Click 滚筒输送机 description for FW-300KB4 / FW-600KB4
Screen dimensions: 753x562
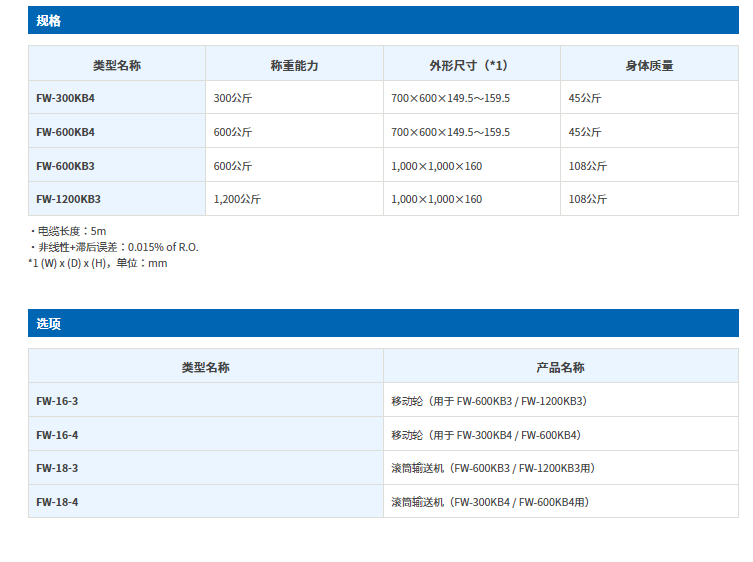tap(560, 501)
